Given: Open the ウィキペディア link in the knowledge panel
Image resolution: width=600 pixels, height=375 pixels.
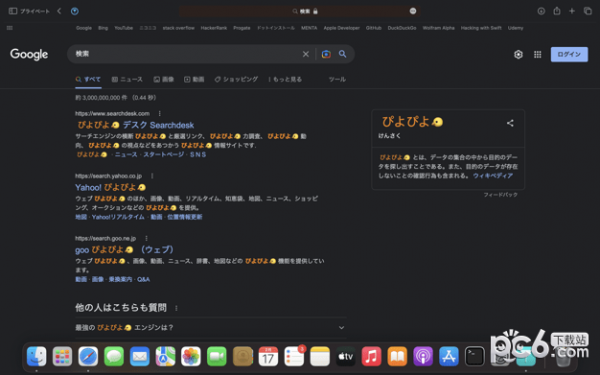Looking at the screenshot, I should coord(493,176).
